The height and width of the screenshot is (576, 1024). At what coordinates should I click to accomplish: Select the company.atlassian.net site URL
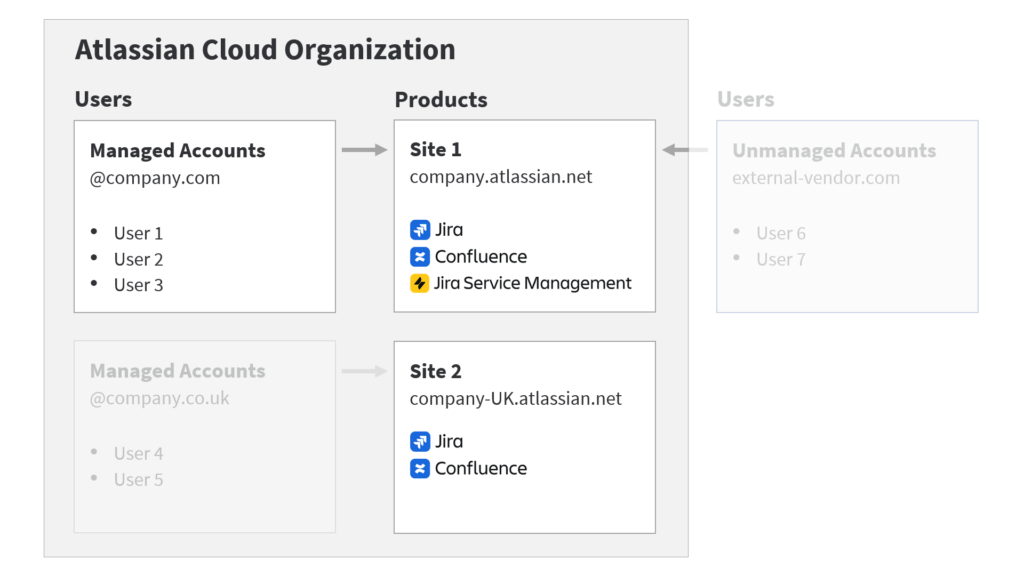pos(501,177)
